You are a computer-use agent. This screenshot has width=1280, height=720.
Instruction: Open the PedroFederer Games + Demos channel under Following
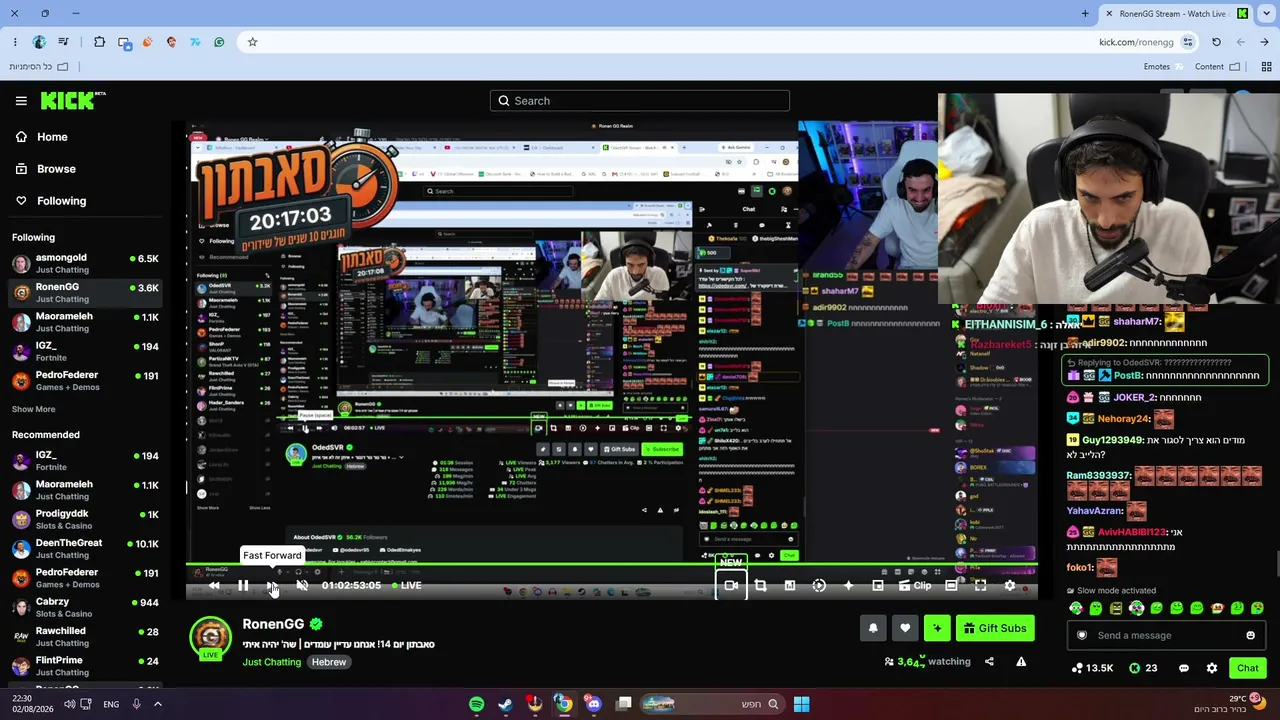[85, 381]
